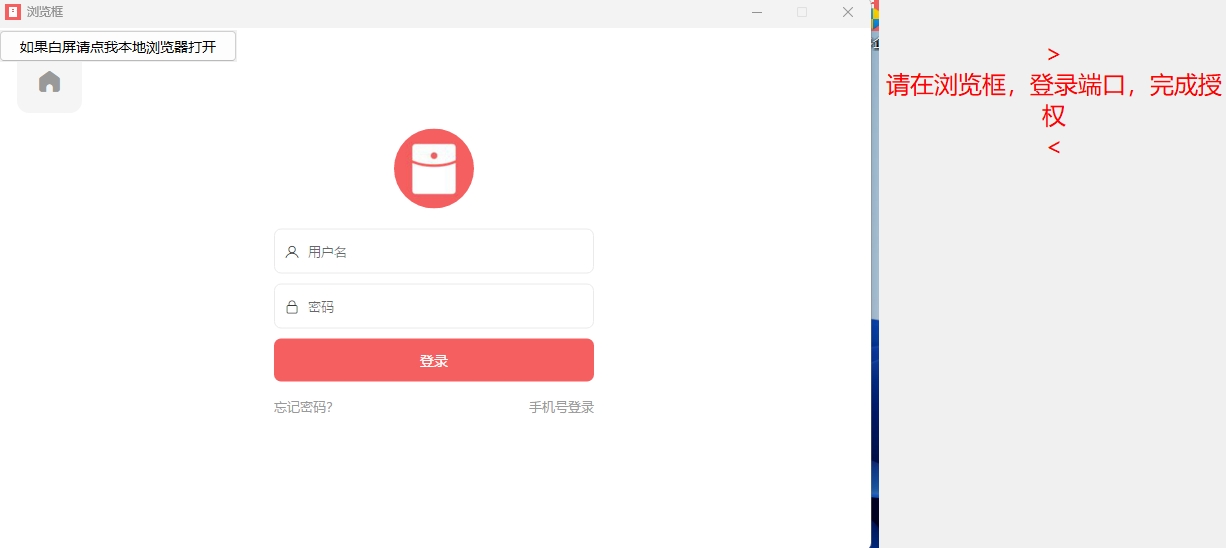The height and width of the screenshot is (548, 1226).
Task: Click the colorful desktop icon behind the window edge
Action: tap(875, 18)
